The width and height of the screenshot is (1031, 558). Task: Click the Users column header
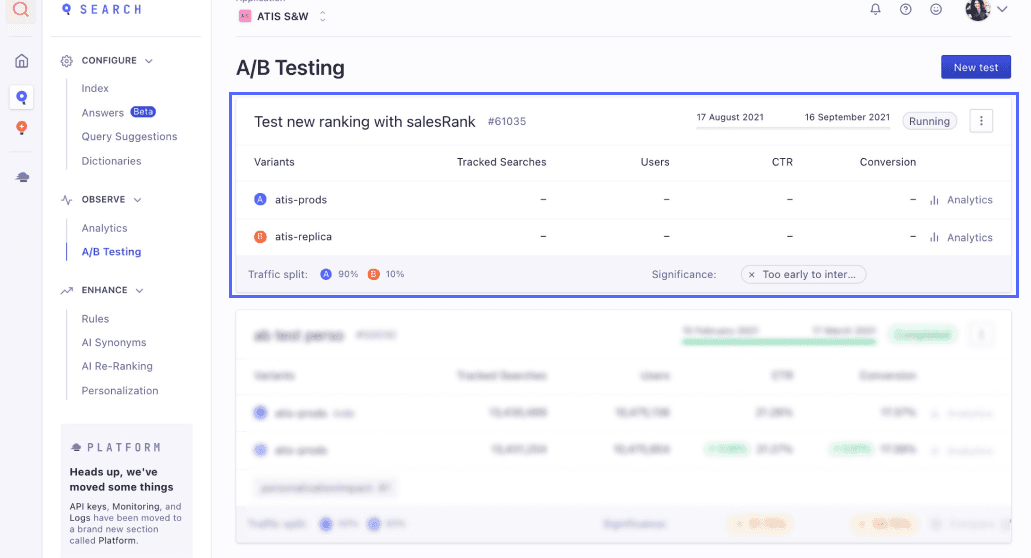pos(655,162)
